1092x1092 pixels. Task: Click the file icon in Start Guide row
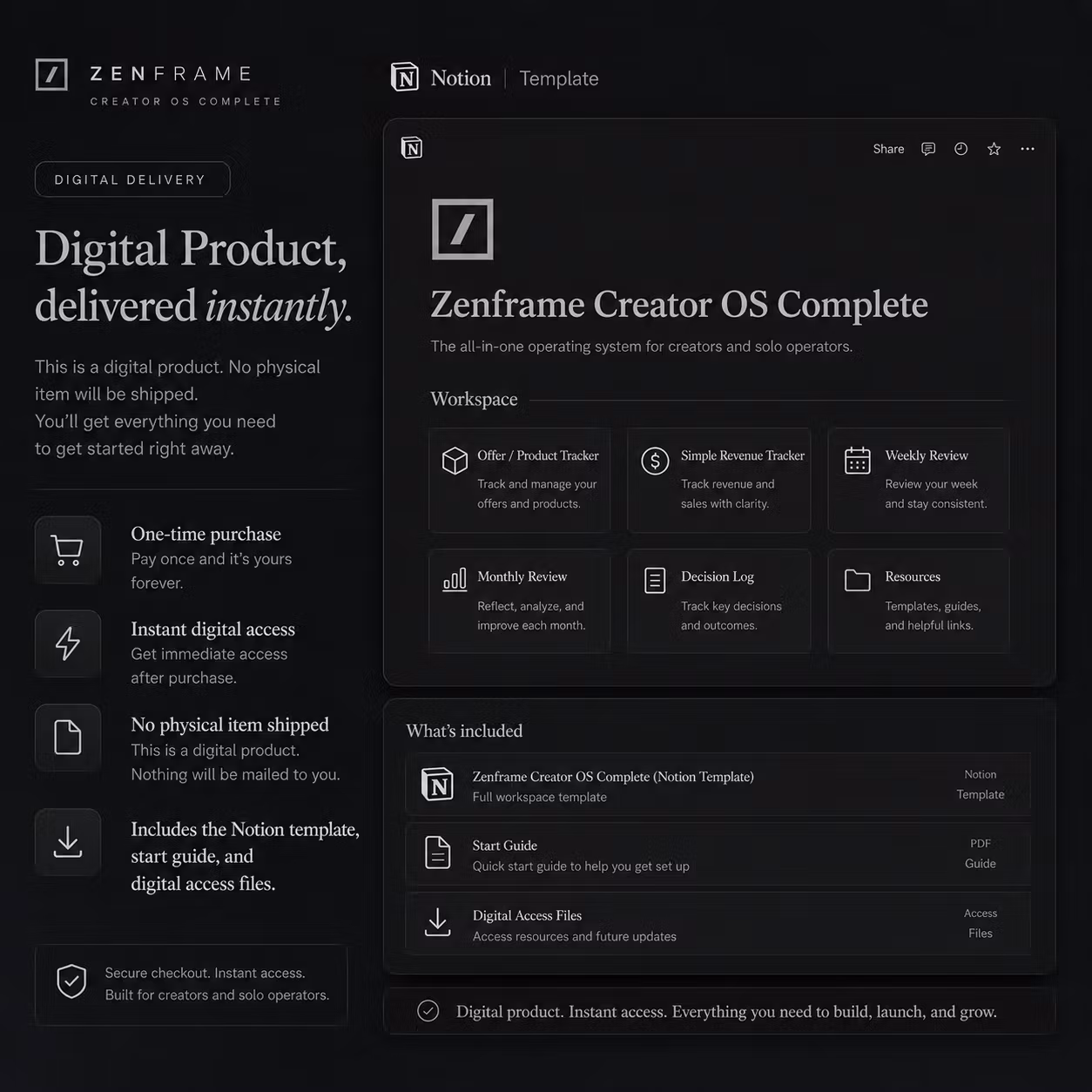tap(437, 853)
